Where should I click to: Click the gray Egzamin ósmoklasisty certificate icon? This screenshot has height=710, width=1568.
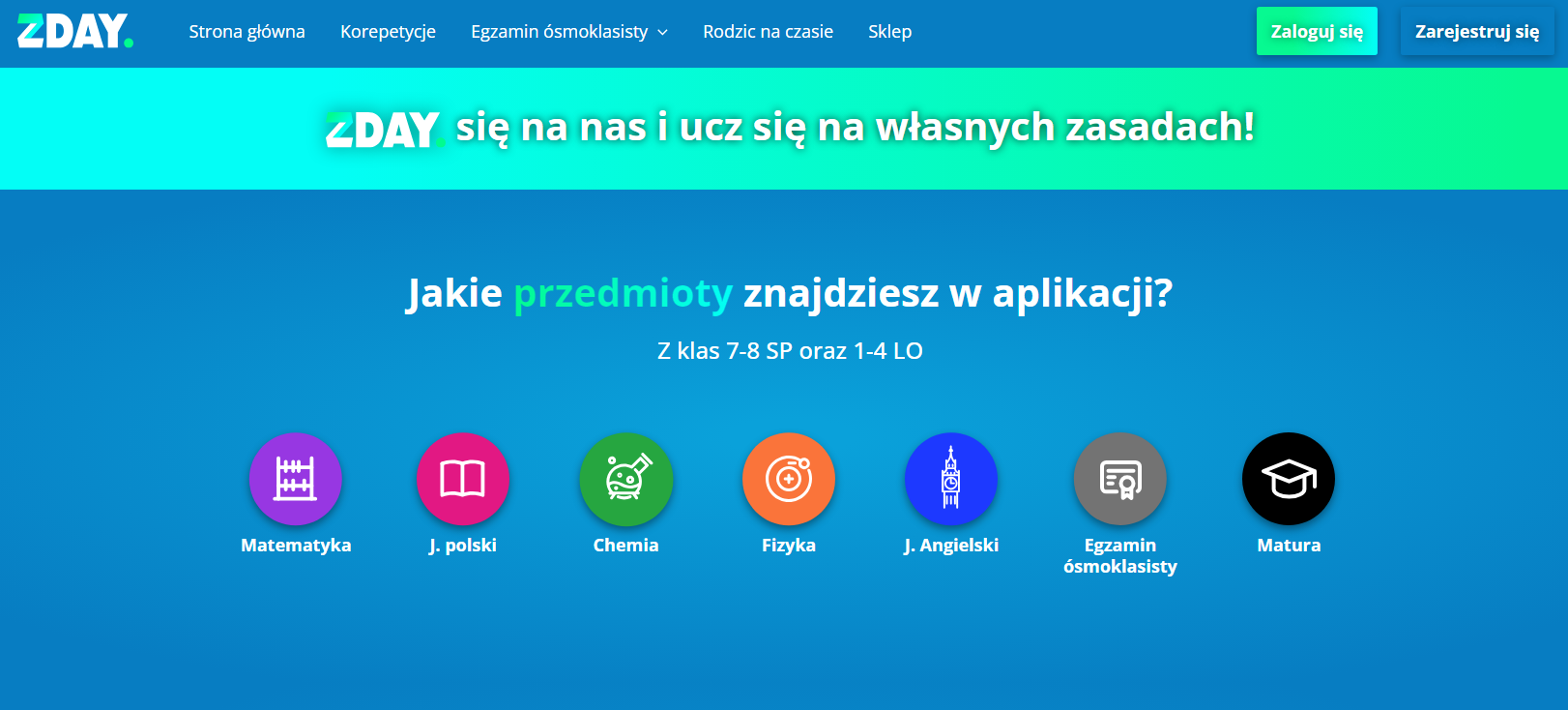[x=1120, y=479]
